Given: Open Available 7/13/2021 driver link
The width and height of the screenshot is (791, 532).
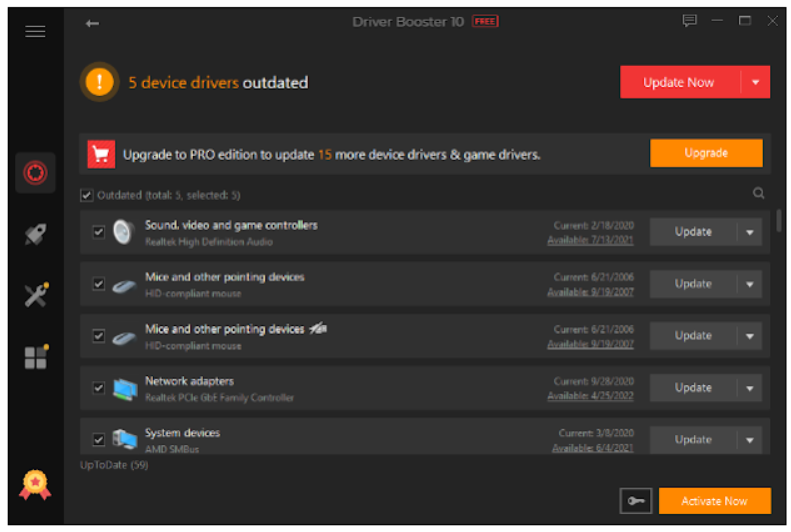Looking at the screenshot, I should coord(590,241).
